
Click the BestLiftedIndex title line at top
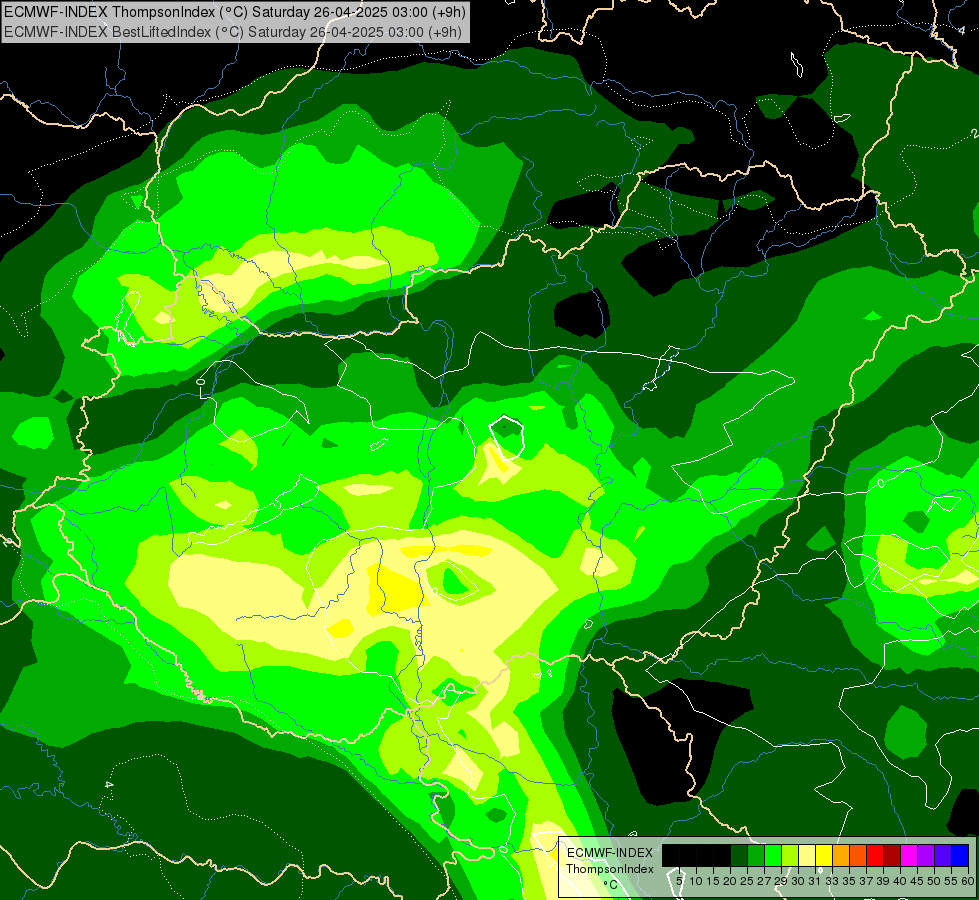(233, 31)
